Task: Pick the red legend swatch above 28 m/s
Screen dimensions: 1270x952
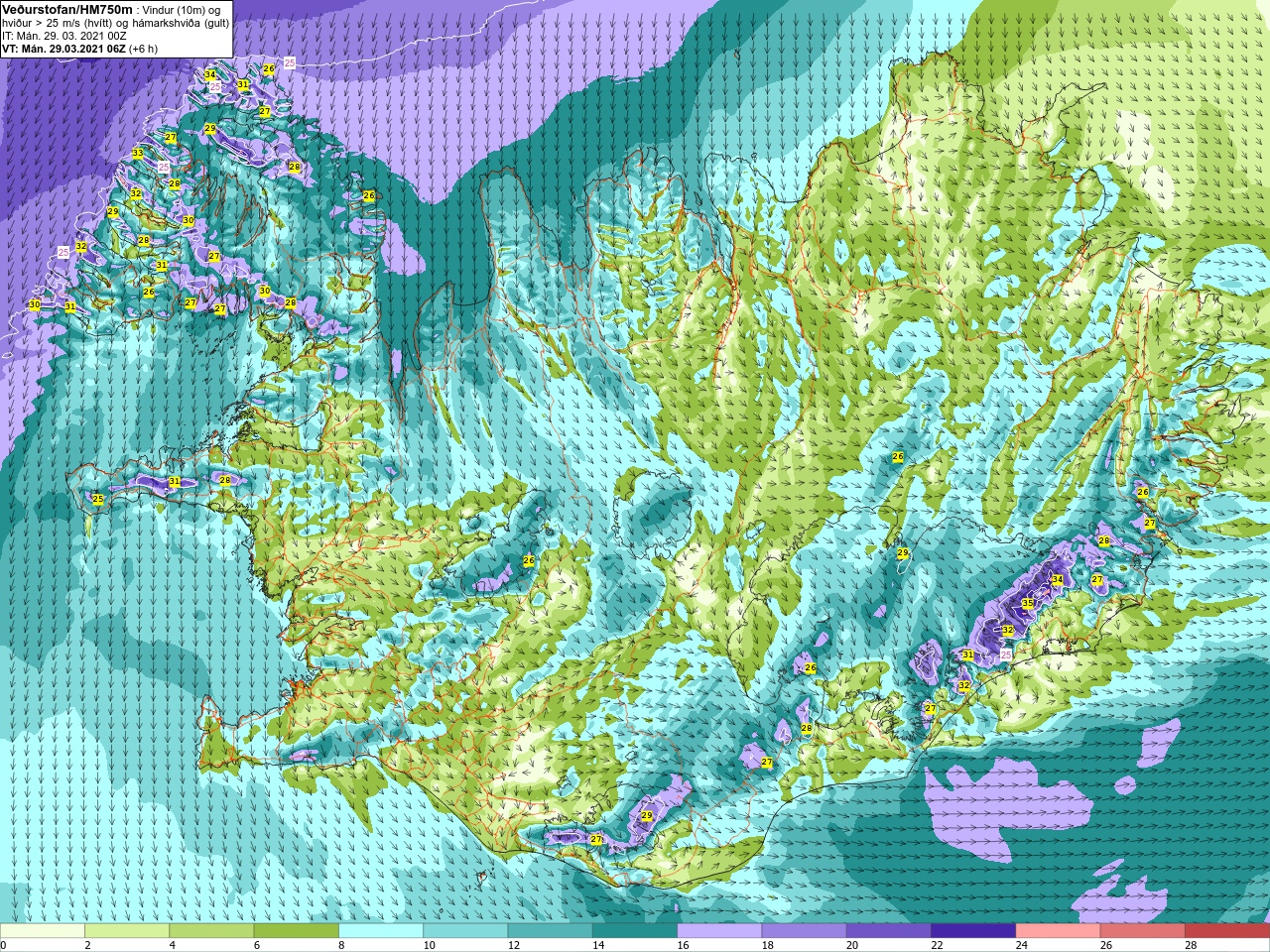Action: [x=1227, y=931]
